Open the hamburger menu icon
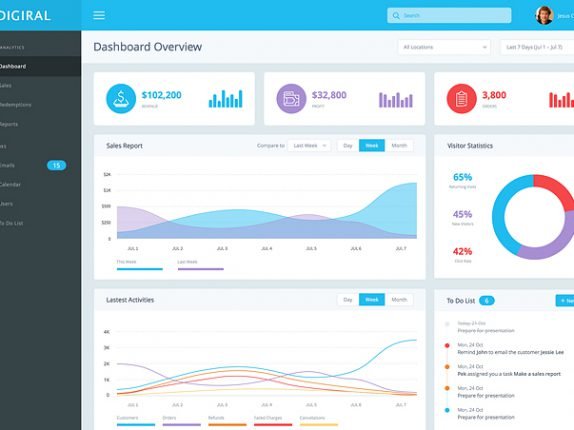 coord(99,15)
